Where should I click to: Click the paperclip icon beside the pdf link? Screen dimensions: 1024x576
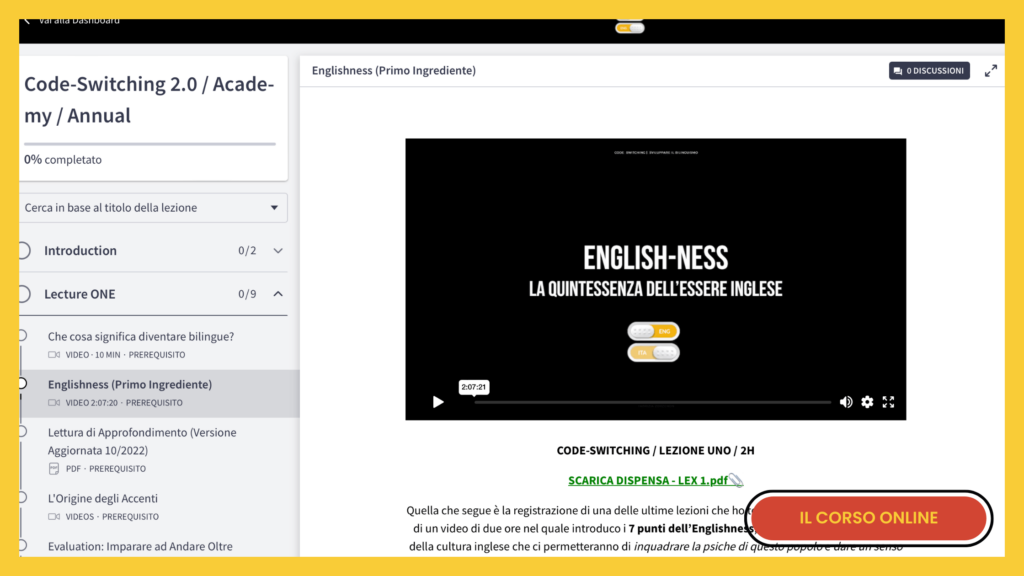click(x=736, y=481)
